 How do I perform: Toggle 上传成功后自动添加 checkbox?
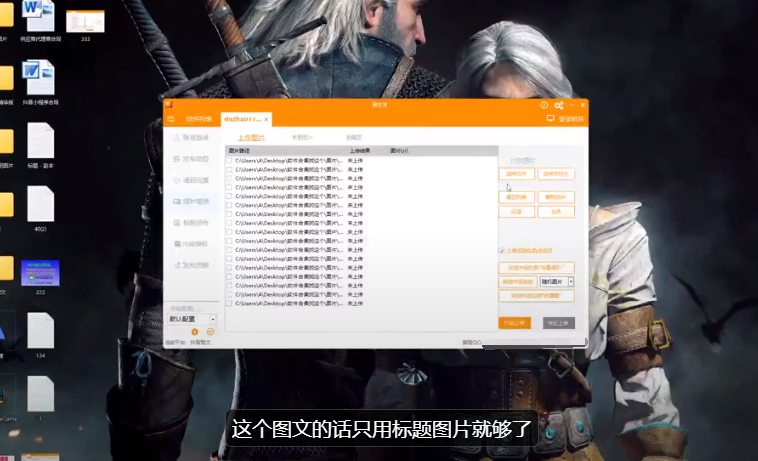(502, 251)
